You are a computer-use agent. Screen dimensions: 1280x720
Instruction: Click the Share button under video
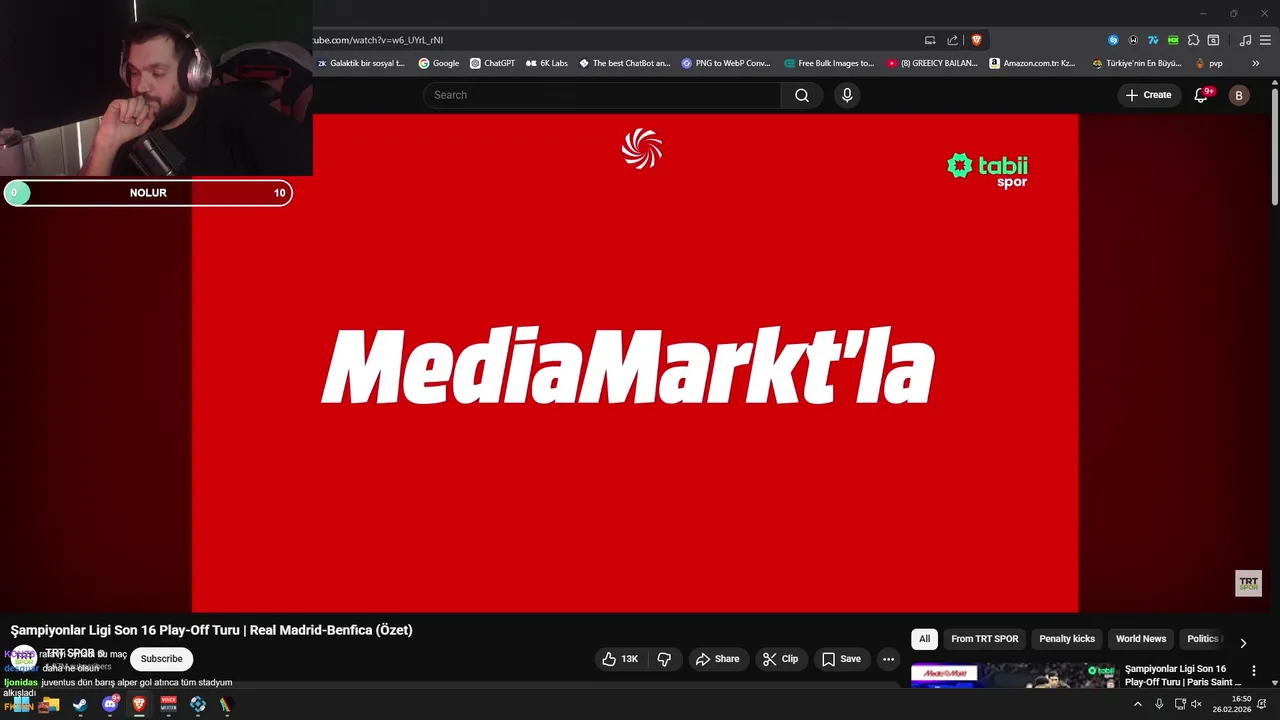pos(718,659)
